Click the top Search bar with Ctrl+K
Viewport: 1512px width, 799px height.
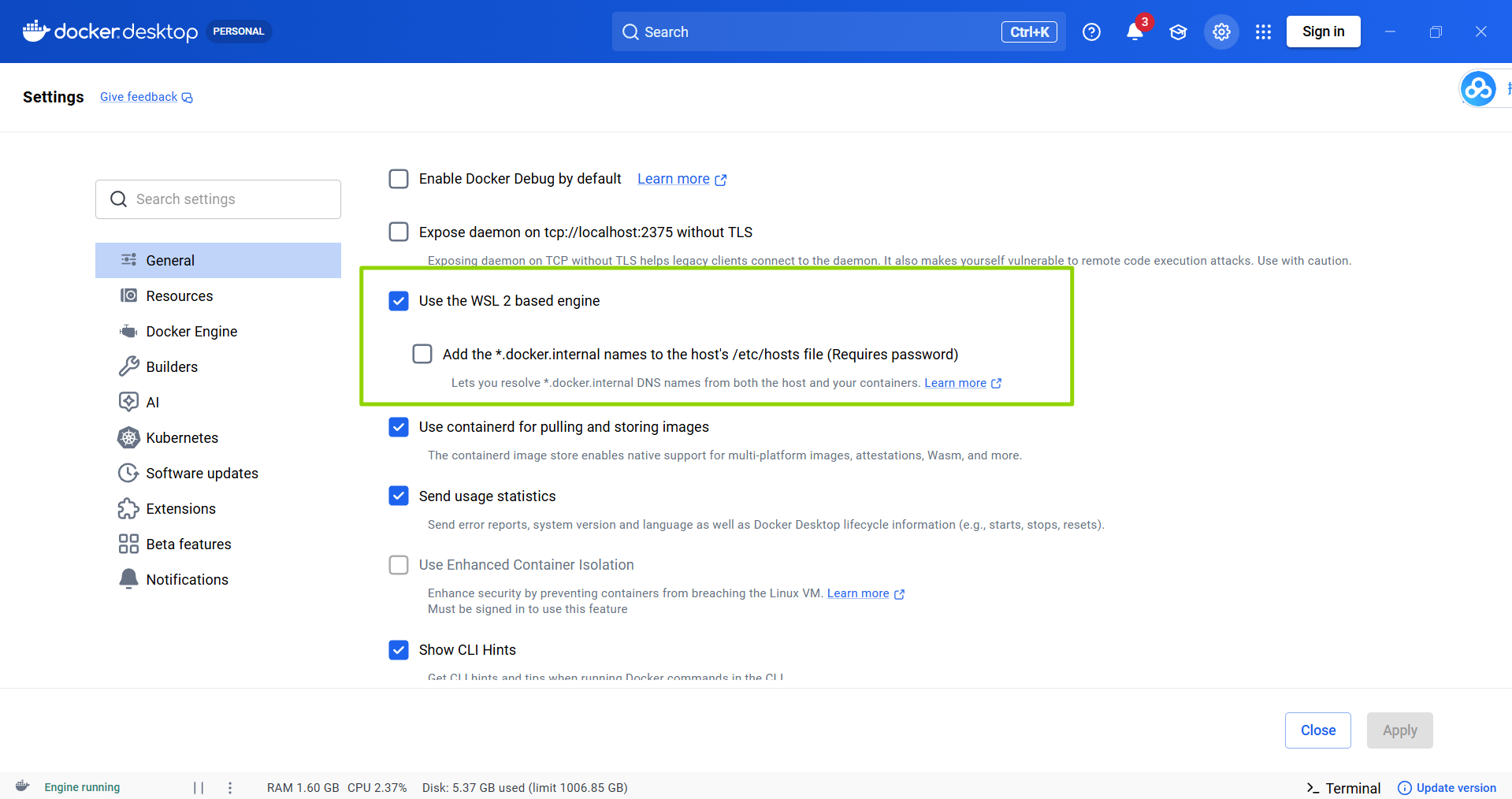tap(839, 32)
